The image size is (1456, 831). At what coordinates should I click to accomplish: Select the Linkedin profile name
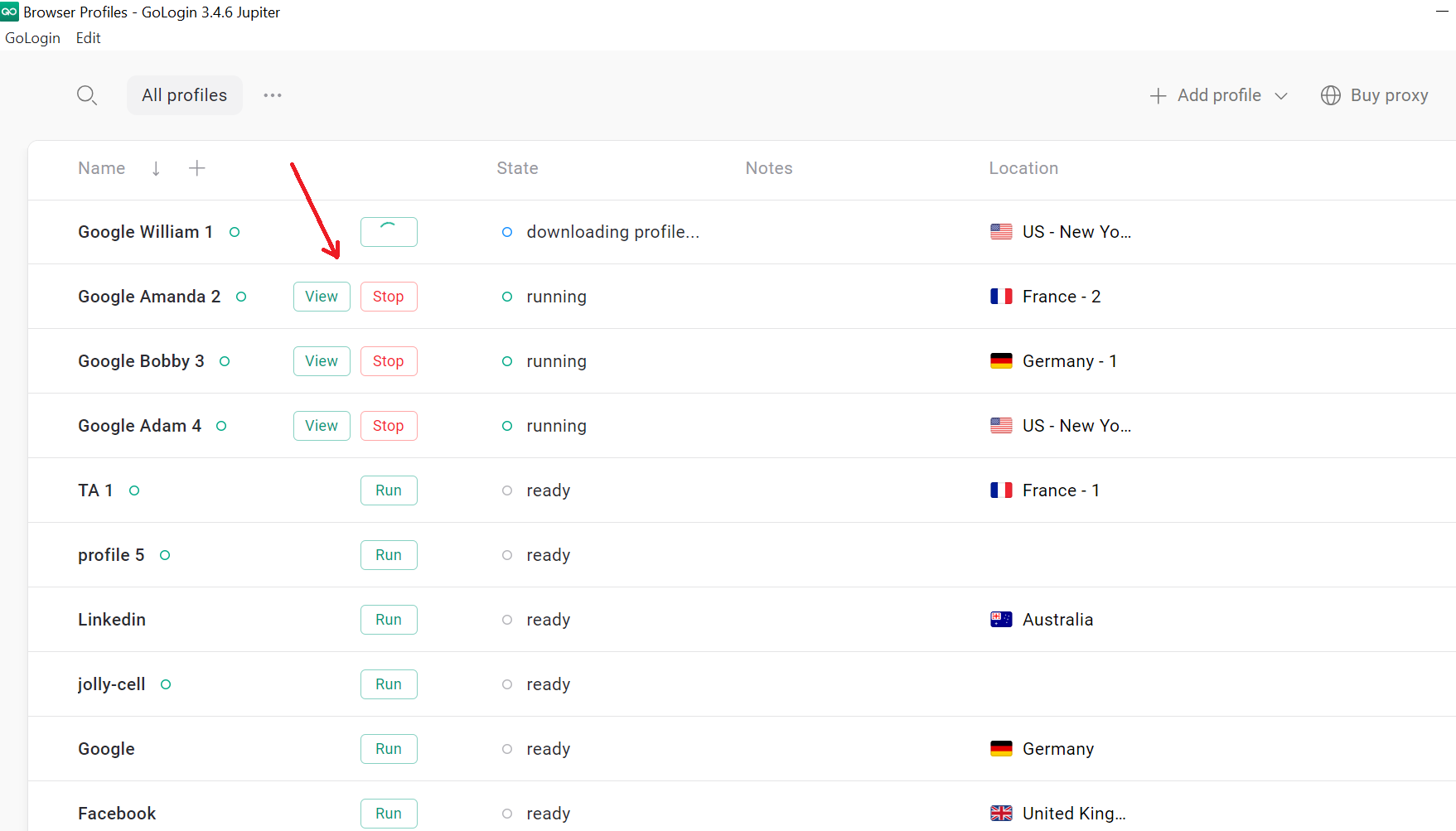[112, 620]
